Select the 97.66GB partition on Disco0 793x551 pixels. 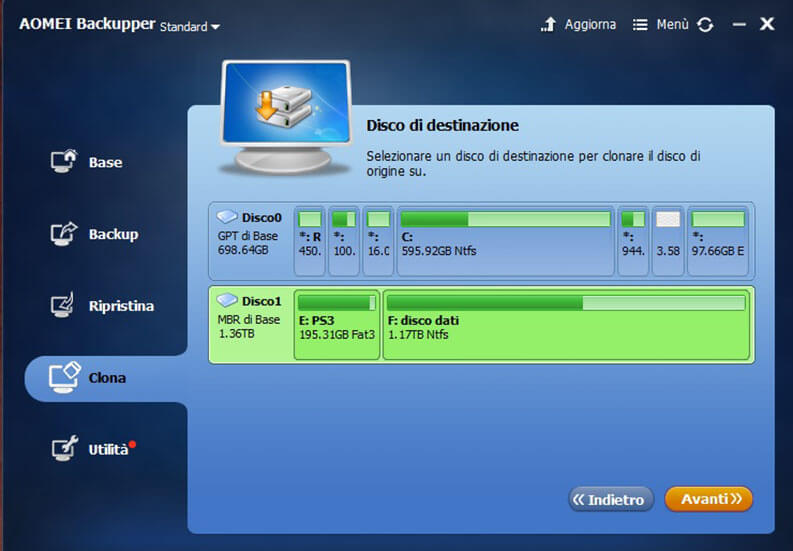click(x=718, y=240)
